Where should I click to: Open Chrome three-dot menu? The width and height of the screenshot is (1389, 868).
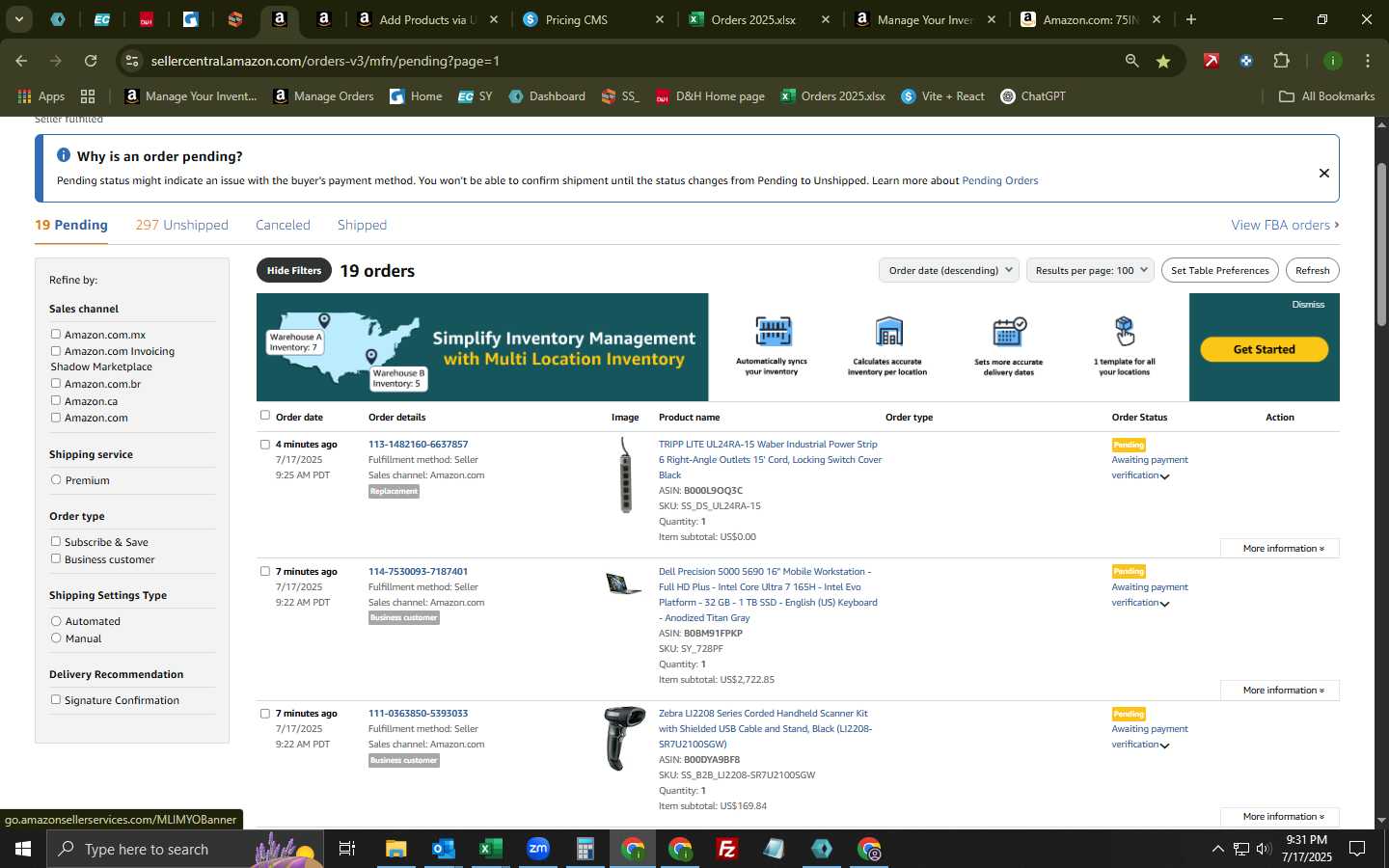tap(1367, 61)
